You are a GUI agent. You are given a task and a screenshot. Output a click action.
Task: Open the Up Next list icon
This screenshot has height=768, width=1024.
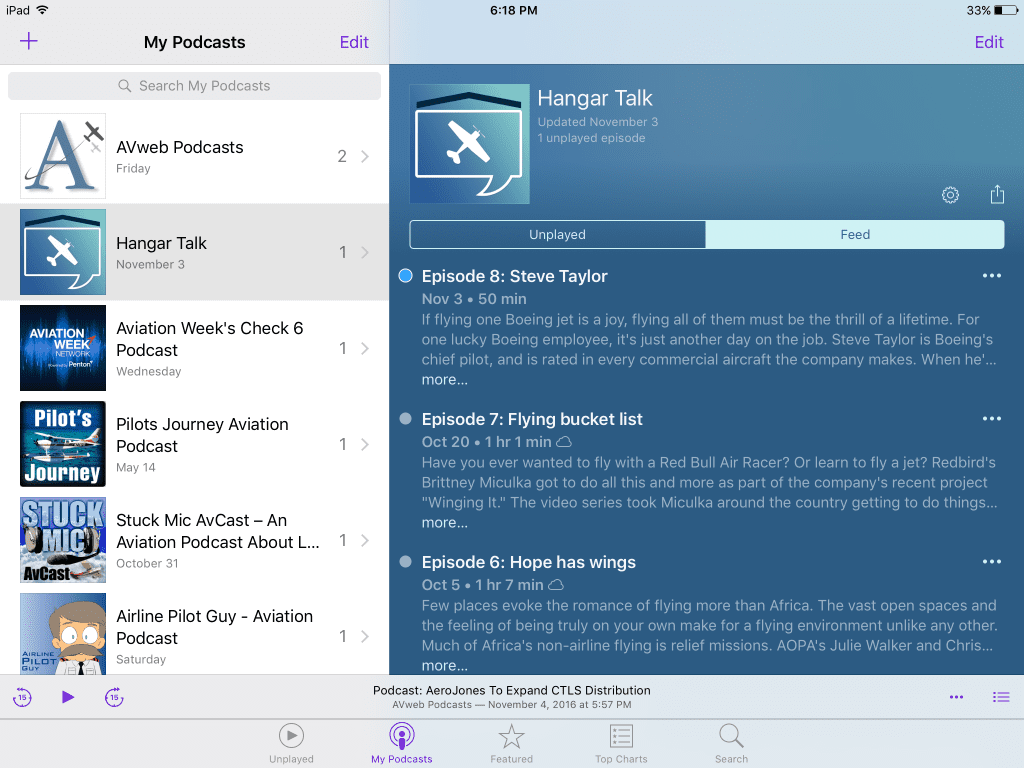click(1001, 697)
